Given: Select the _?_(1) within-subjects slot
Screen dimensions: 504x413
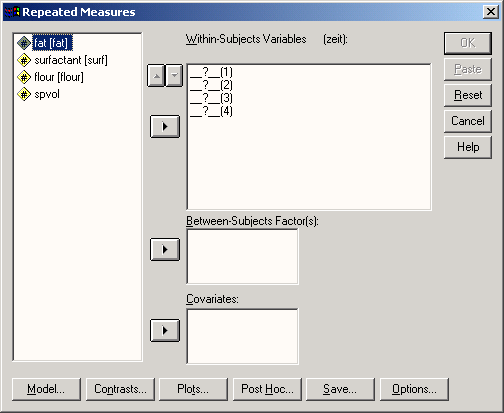Looking at the screenshot, I should point(211,72).
